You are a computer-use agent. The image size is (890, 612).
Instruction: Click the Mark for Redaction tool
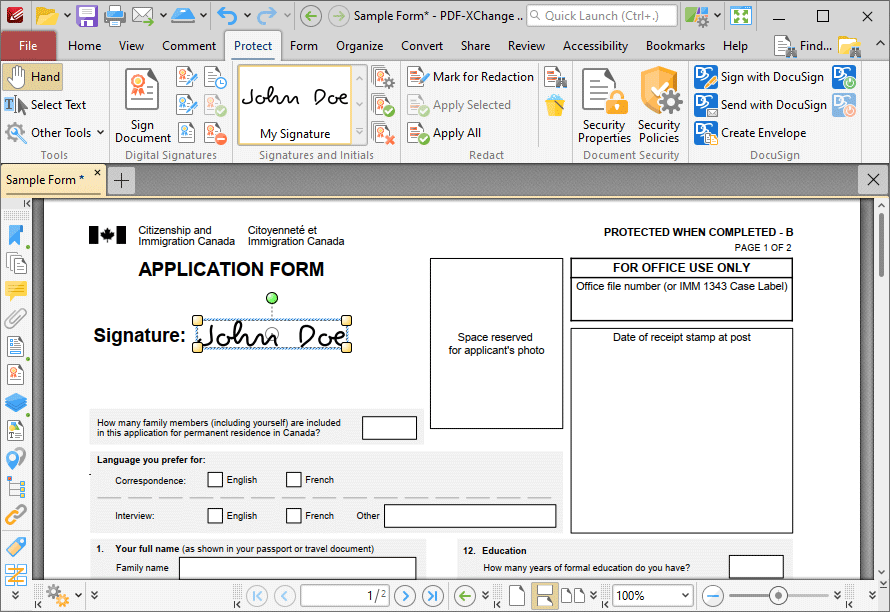(471, 76)
